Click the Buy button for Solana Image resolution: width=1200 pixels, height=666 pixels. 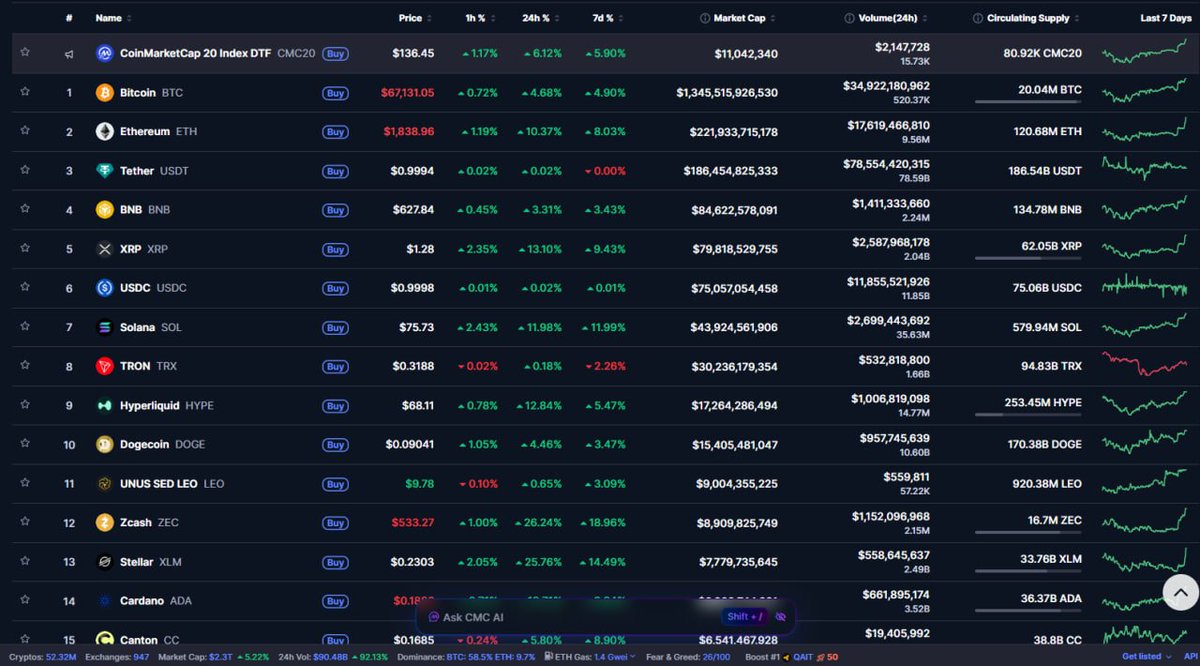[335, 328]
